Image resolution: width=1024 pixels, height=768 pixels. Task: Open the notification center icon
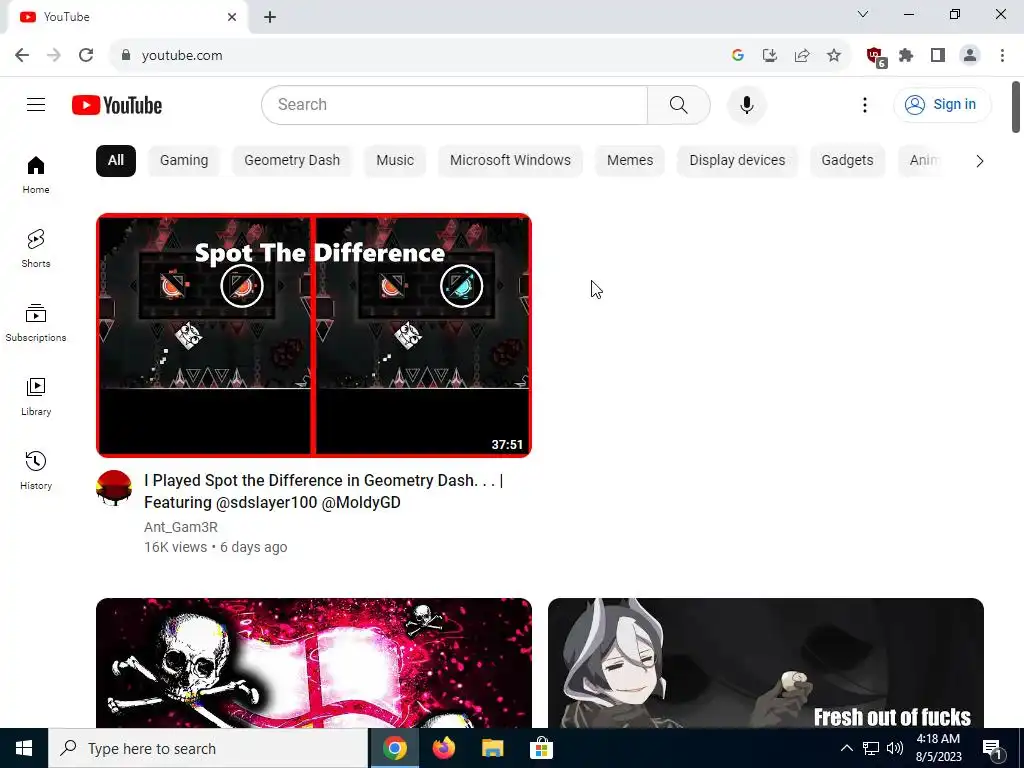tap(993, 749)
